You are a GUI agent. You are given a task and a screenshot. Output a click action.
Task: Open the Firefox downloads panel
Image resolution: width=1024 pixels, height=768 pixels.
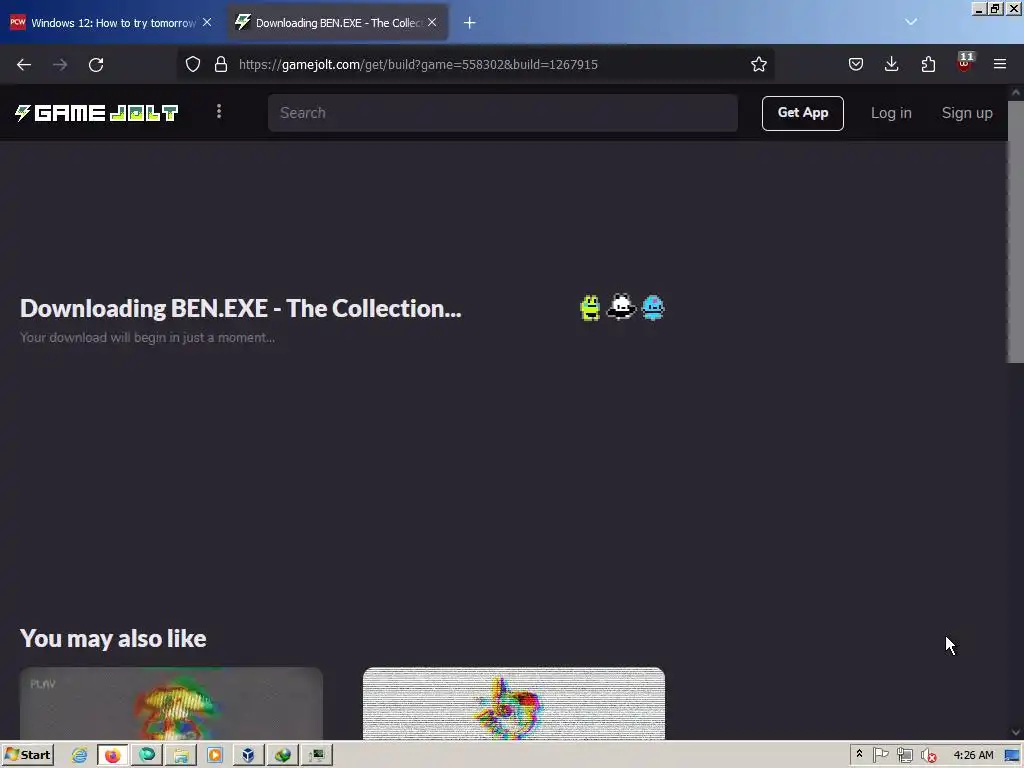point(891,64)
